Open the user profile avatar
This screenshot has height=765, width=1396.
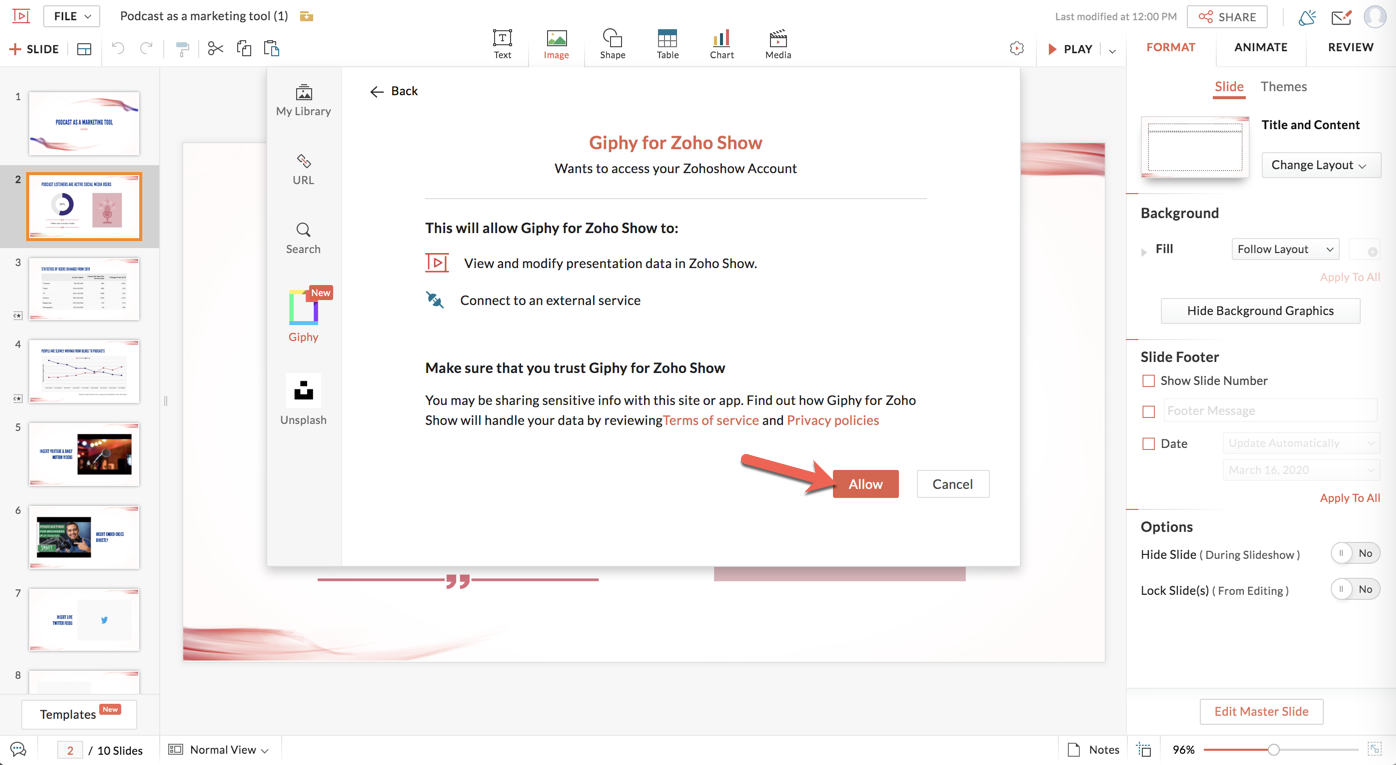[1376, 17]
